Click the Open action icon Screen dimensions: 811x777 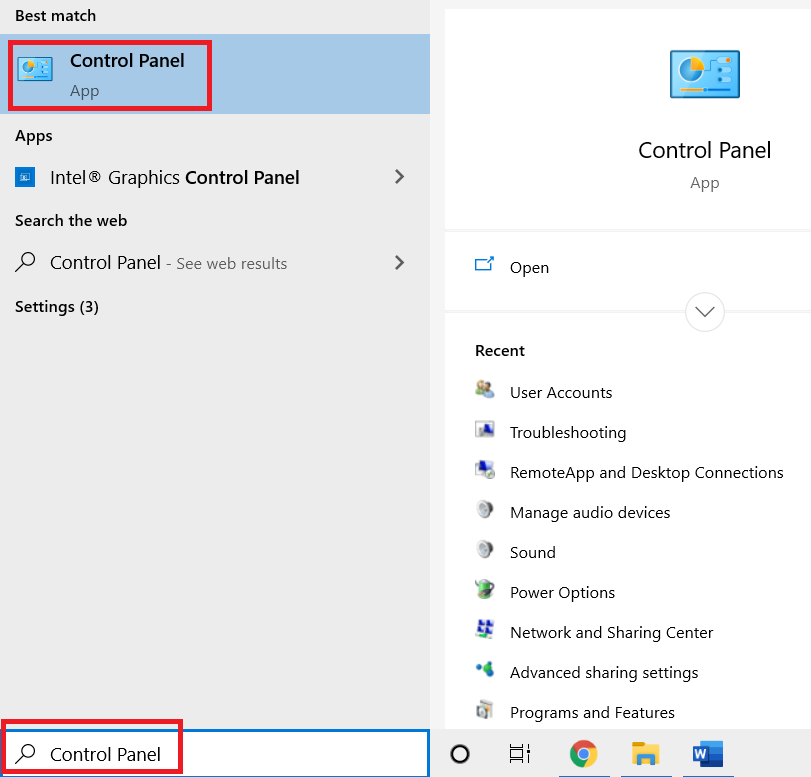484,264
